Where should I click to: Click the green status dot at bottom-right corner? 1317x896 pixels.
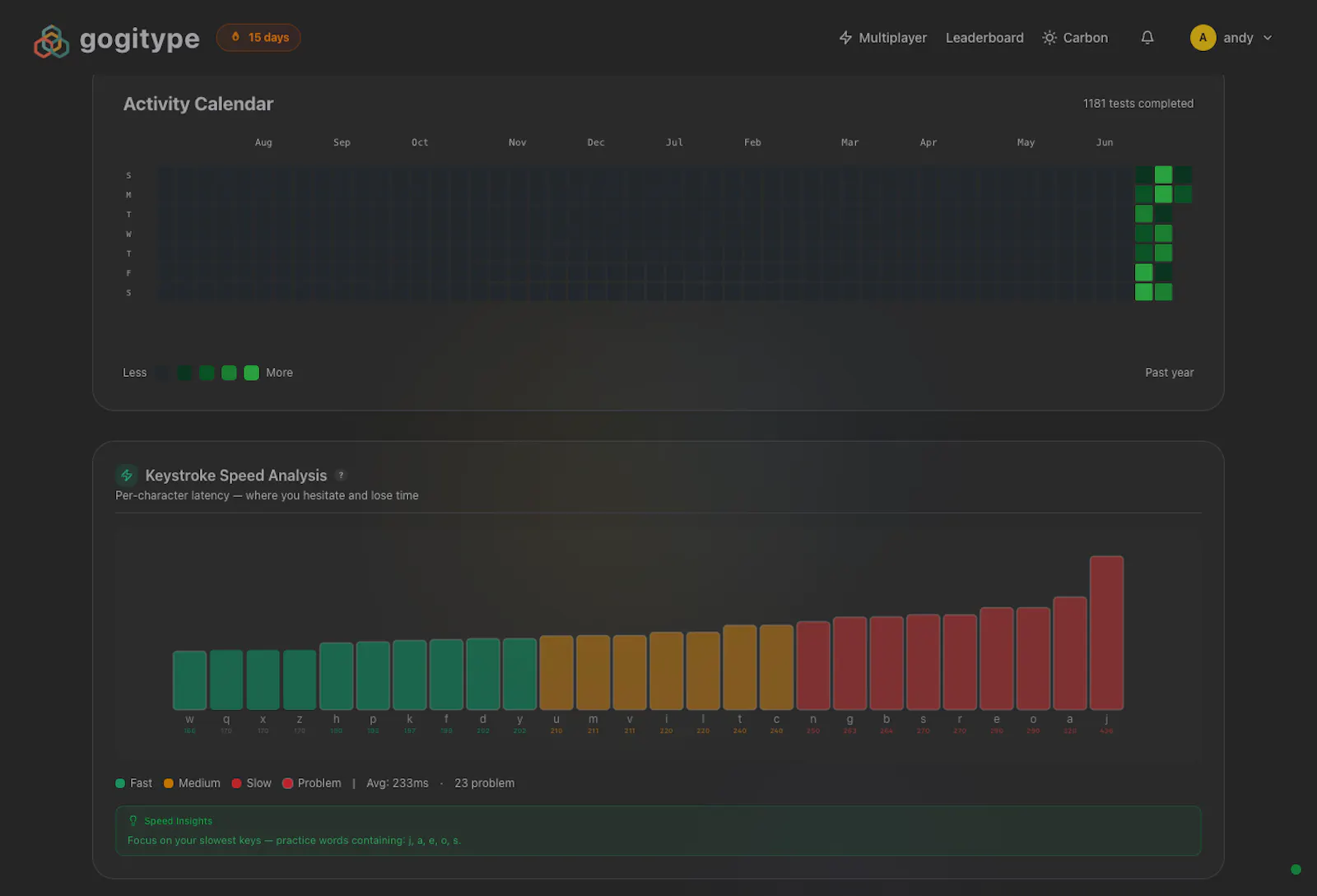click(x=1296, y=870)
